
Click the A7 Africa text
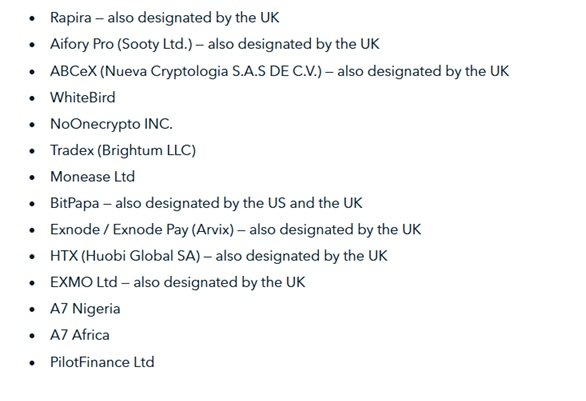[x=80, y=335]
